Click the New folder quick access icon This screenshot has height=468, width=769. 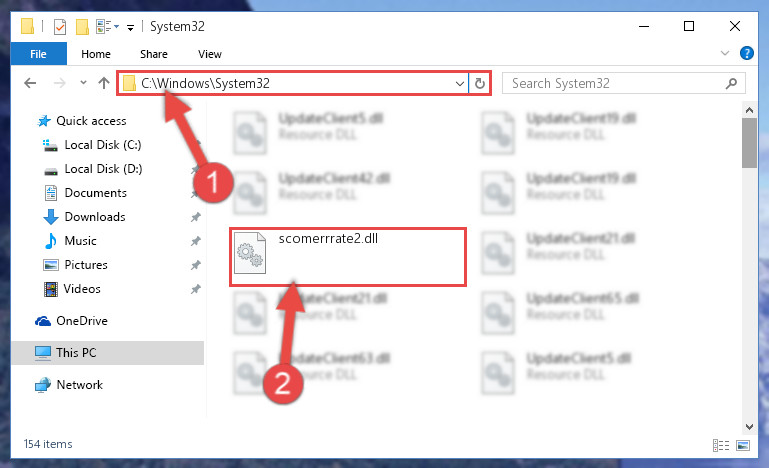point(82,26)
